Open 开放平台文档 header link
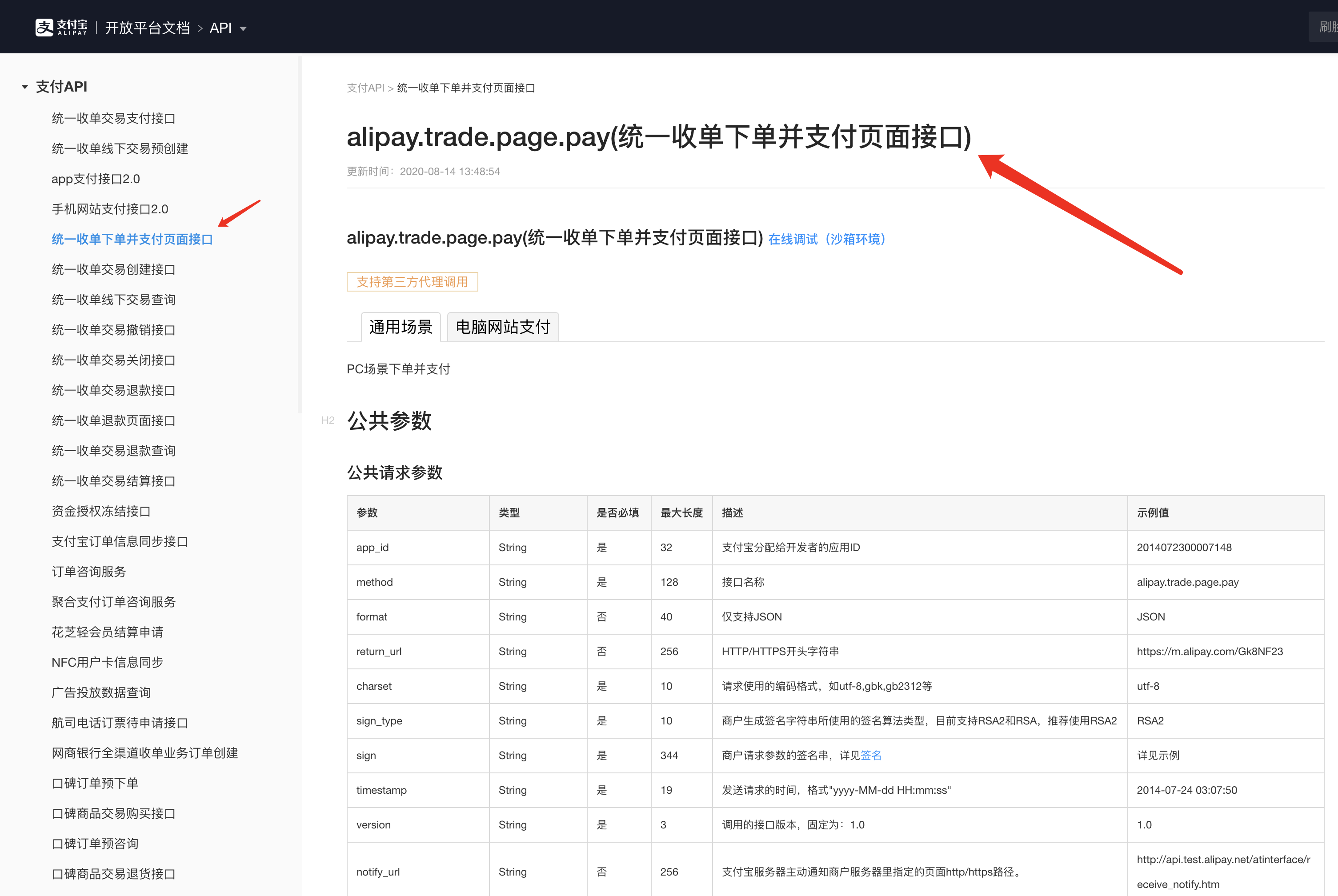Viewport: 1338px width, 896px height. (147, 28)
